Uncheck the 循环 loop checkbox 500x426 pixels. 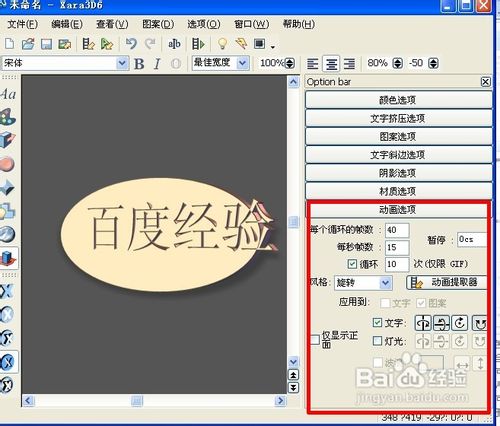[x=352, y=264]
